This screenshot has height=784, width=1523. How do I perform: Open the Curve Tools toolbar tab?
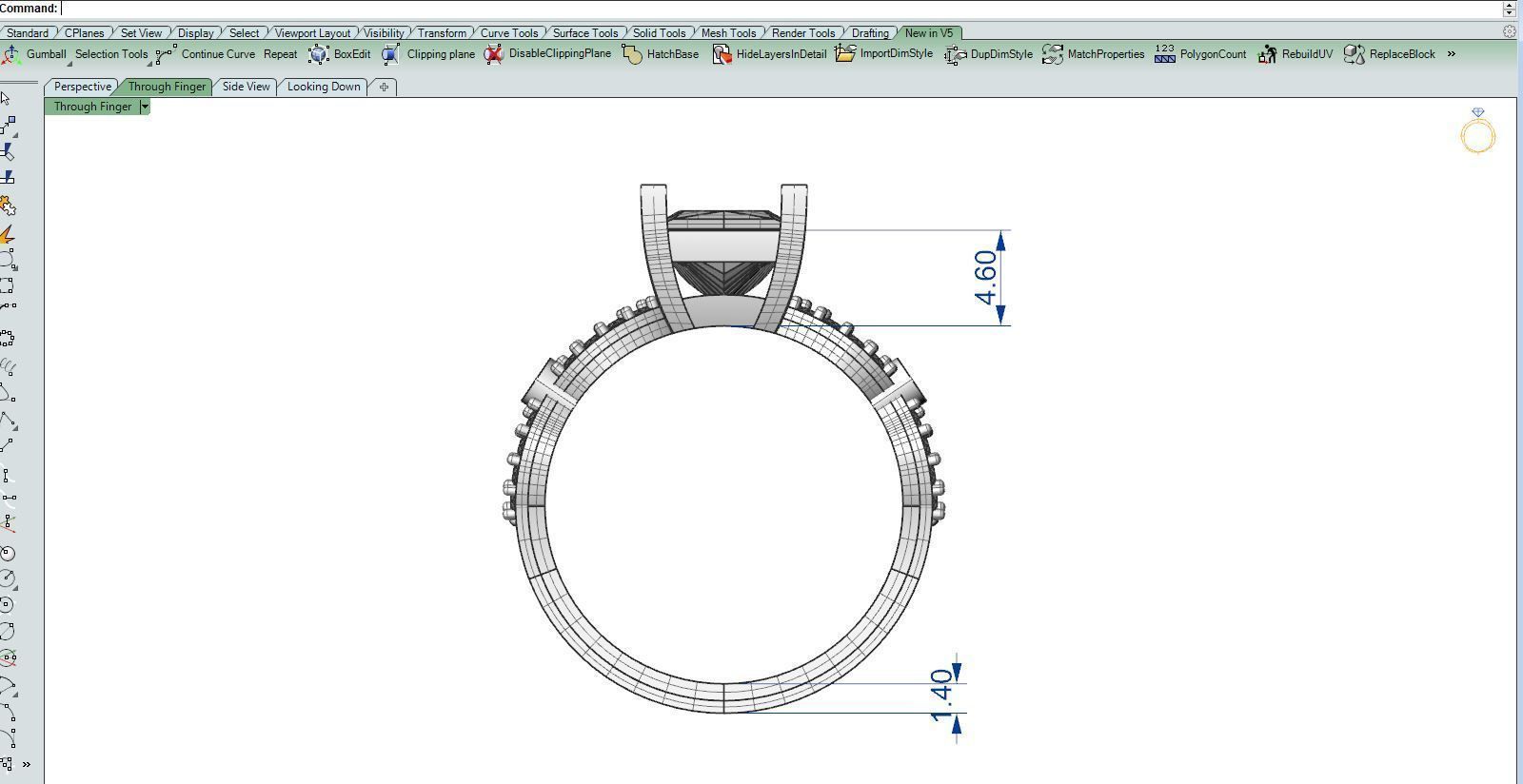pyautogui.click(x=508, y=32)
